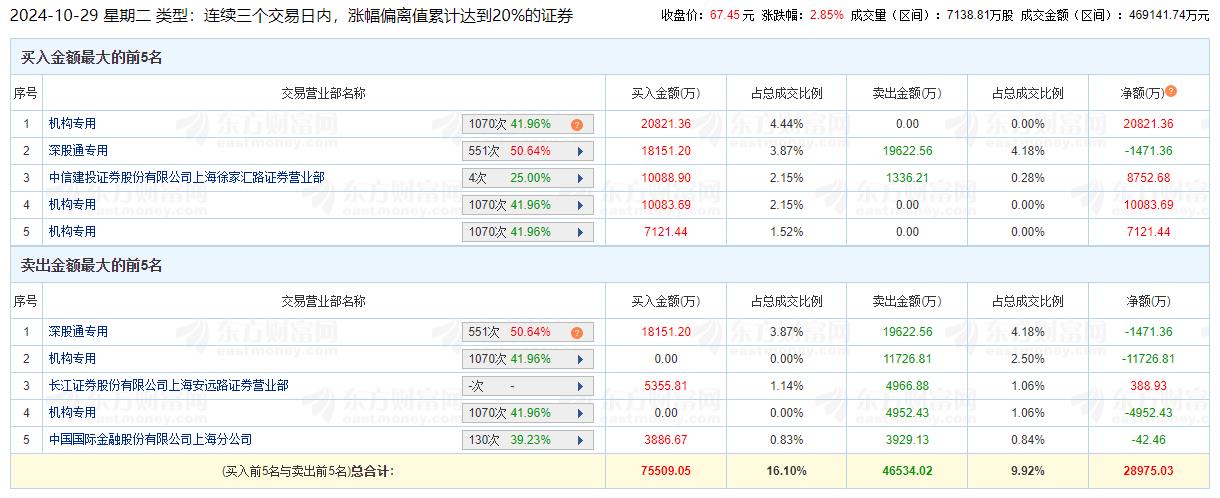The height and width of the screenshot is (498, 1220).
Task: Click the 卖出金额最大的前5名 section header
Action: click(x=92, y=266)
